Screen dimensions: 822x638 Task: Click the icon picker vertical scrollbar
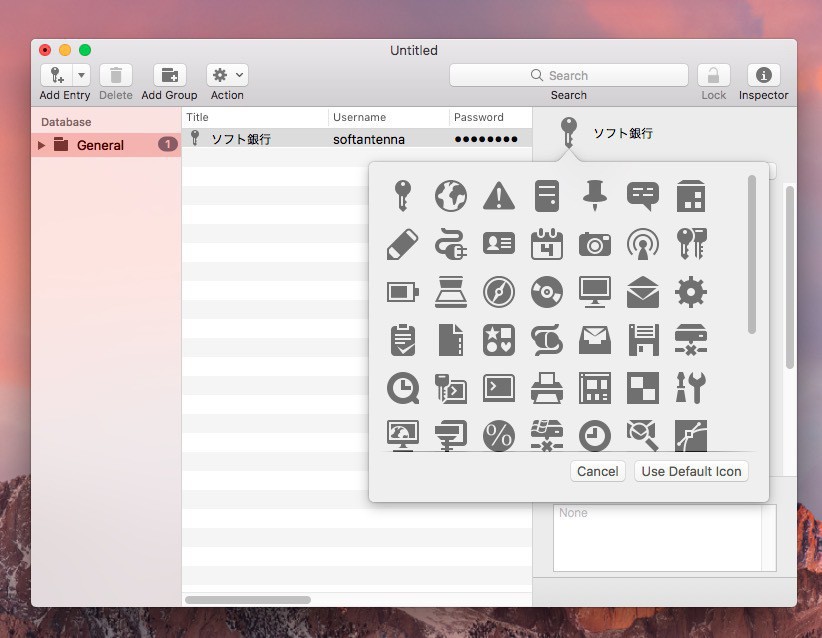point(752,255)
